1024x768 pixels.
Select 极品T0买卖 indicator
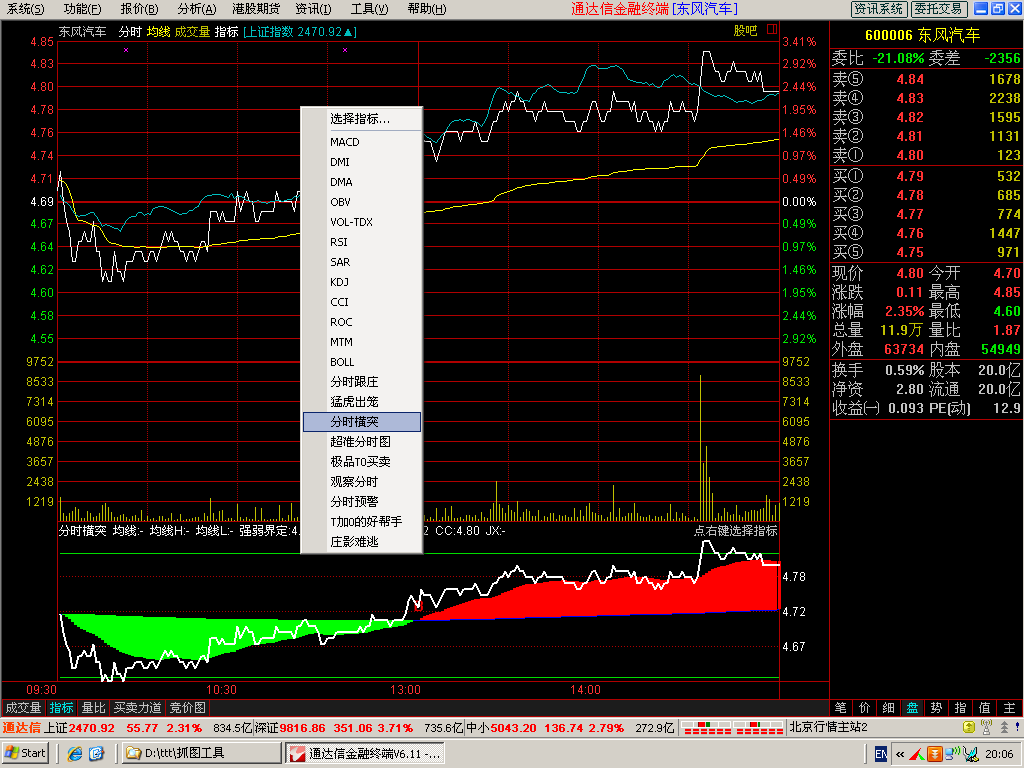pos(361,462)
